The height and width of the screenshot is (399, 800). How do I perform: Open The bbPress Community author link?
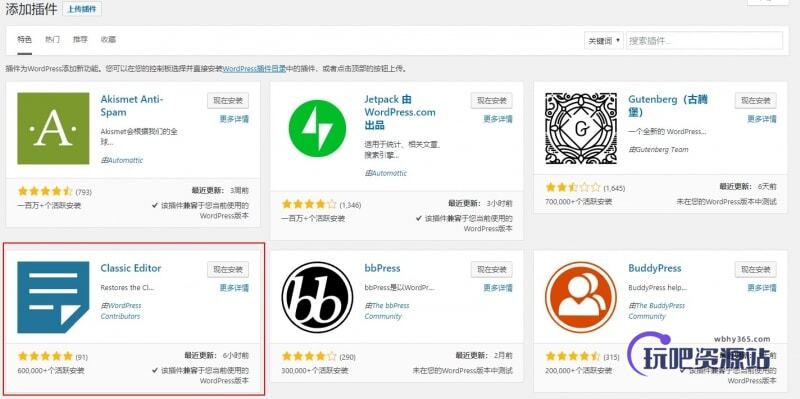tap(387, 311)
